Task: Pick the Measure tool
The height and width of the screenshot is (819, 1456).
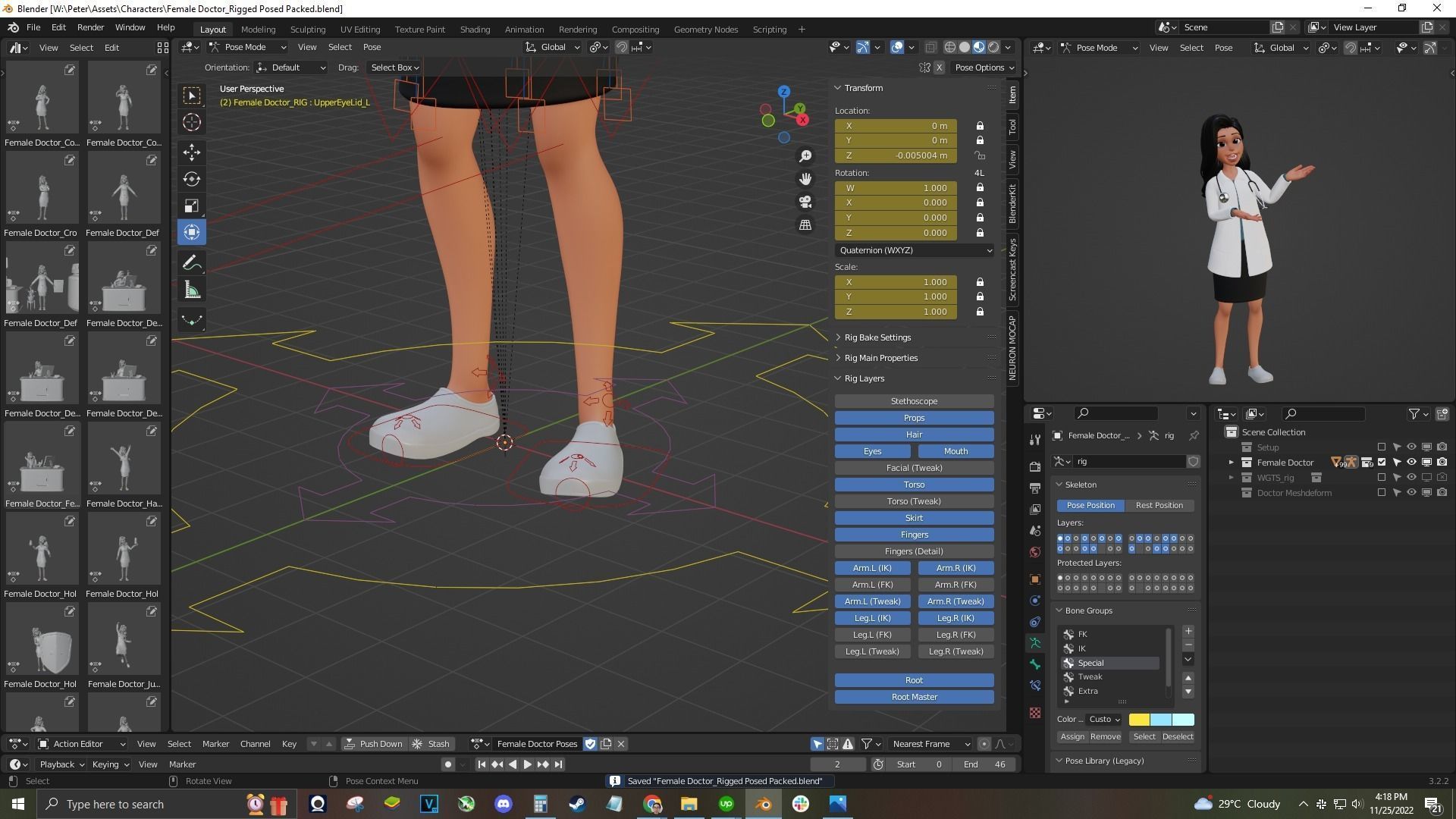Action: coord(192,290)
